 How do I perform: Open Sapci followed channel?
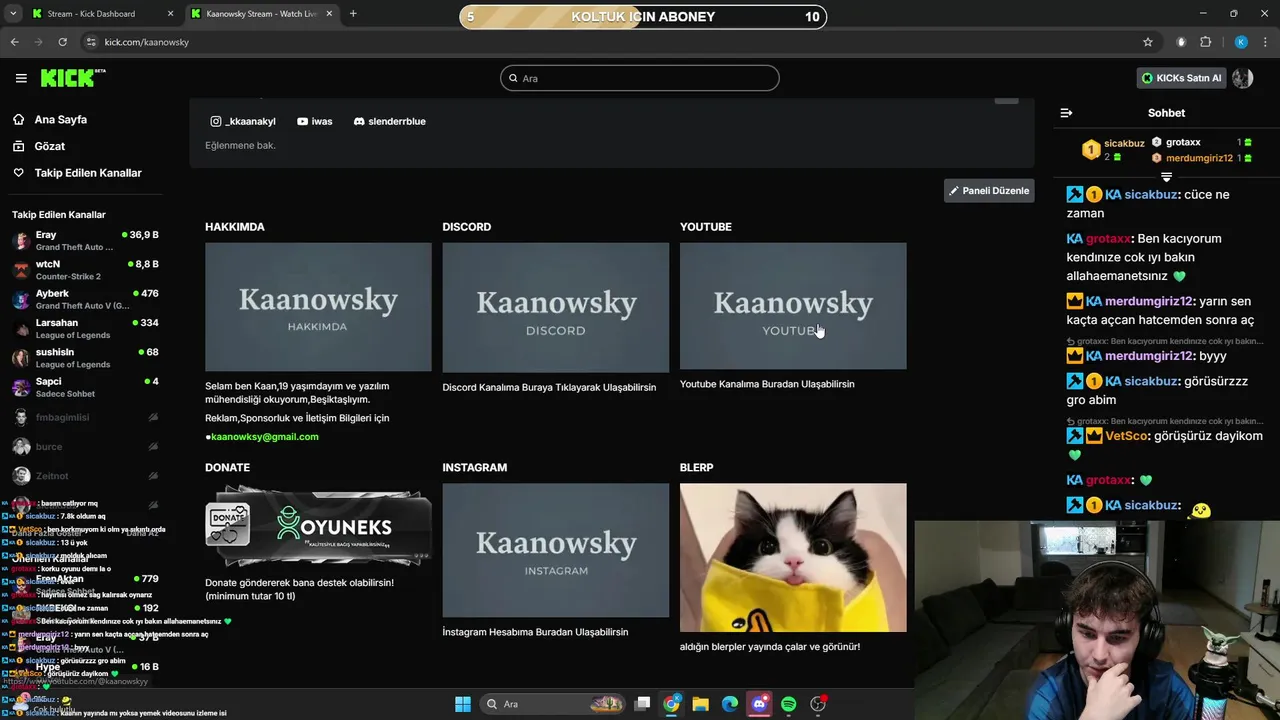85,387
